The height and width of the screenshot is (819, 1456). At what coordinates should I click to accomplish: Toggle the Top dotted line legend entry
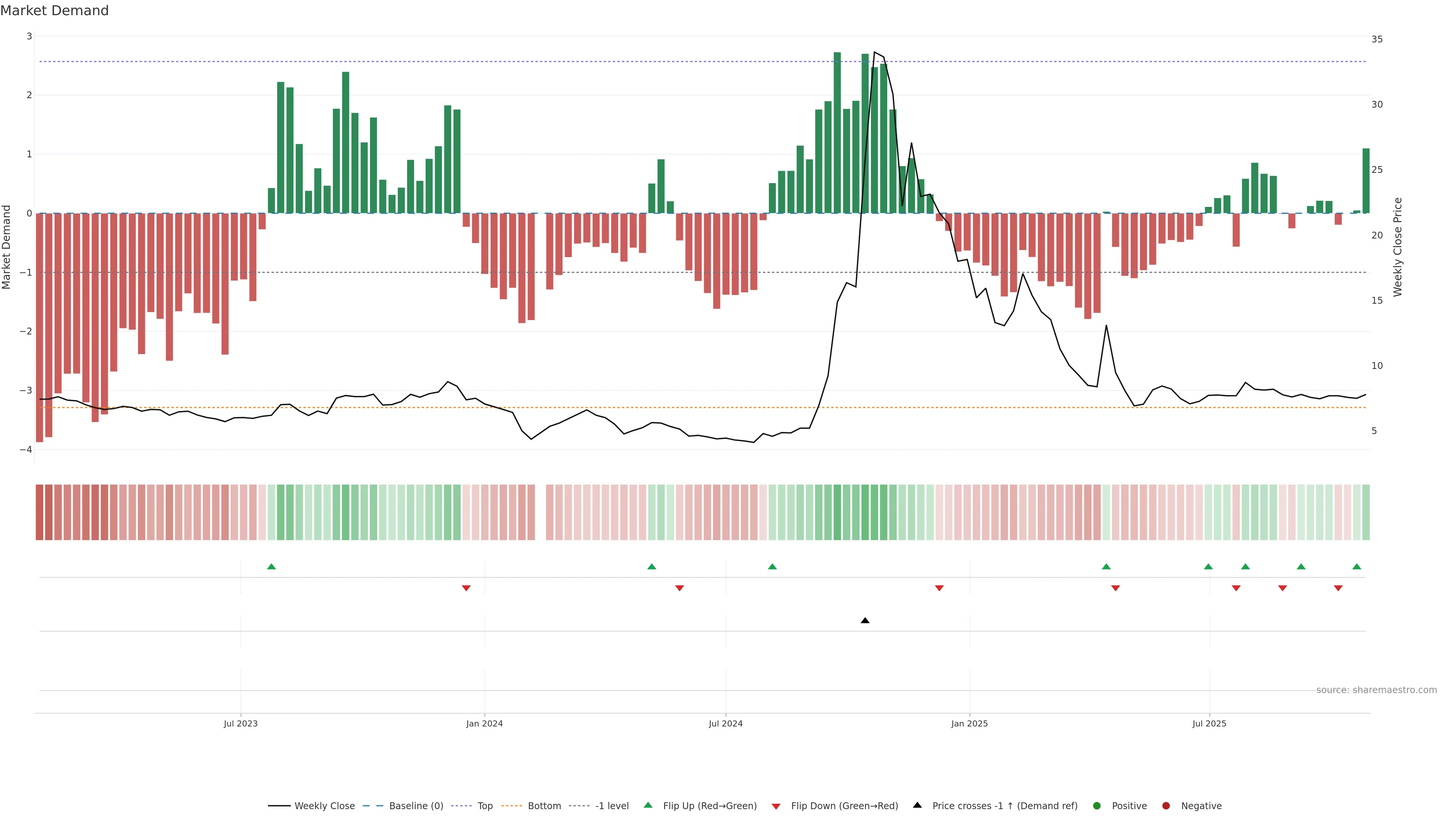click(485, 805)
